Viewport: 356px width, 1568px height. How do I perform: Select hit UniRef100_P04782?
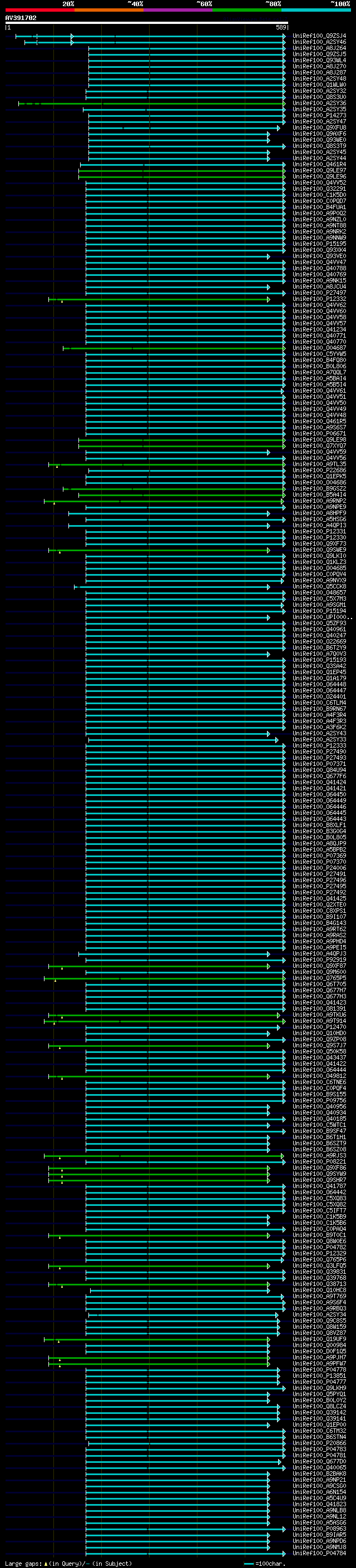coord(319,1247)
